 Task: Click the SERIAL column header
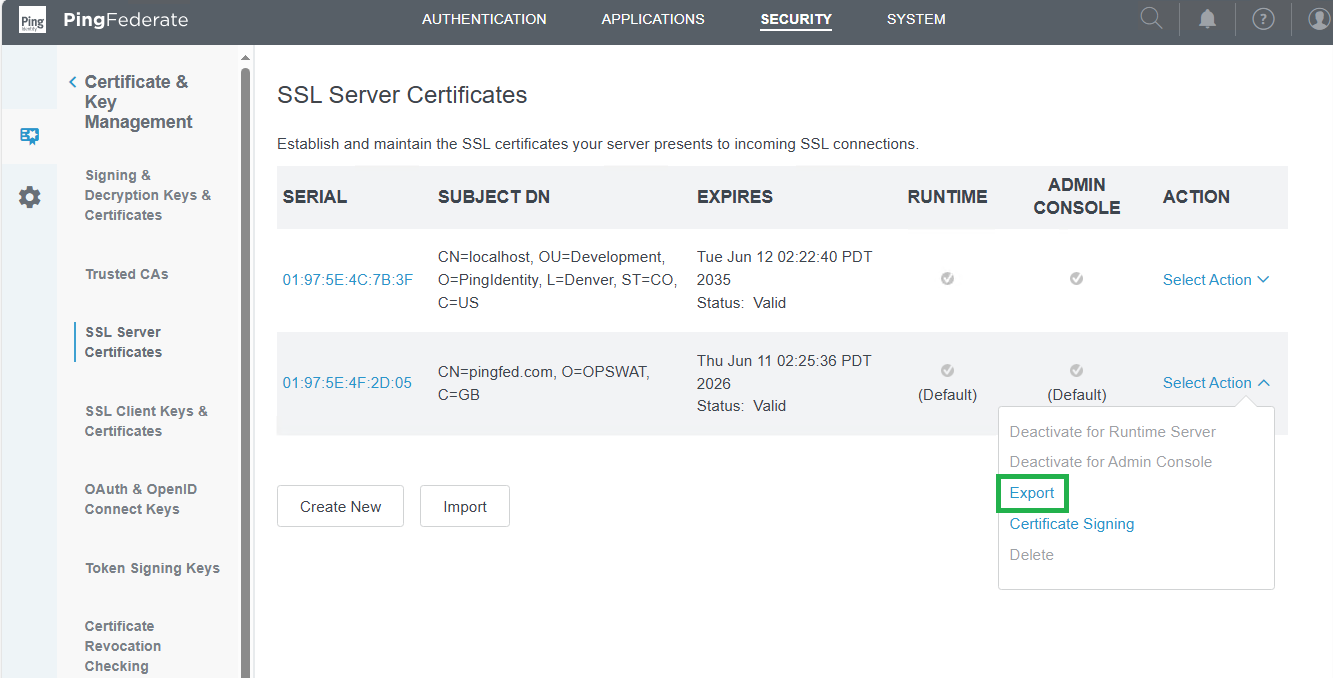pos(315,197)
